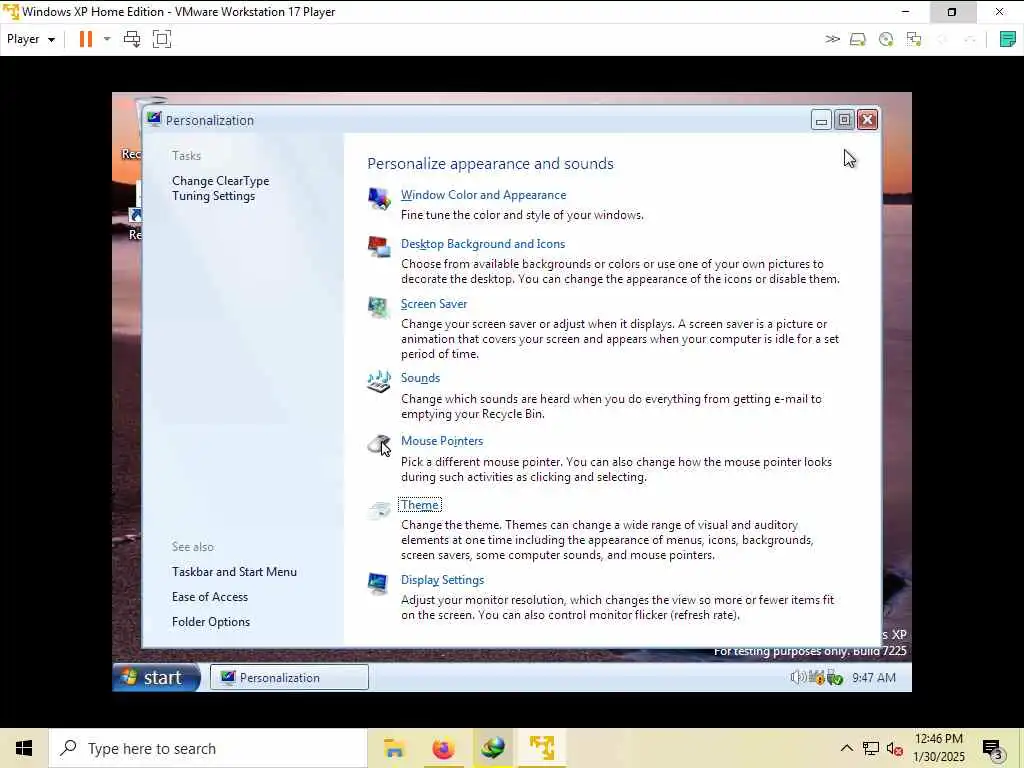This screenshot has height=768, width=1024.
Task: Expand the power options arrow beside pause
Action: (107, 39)
